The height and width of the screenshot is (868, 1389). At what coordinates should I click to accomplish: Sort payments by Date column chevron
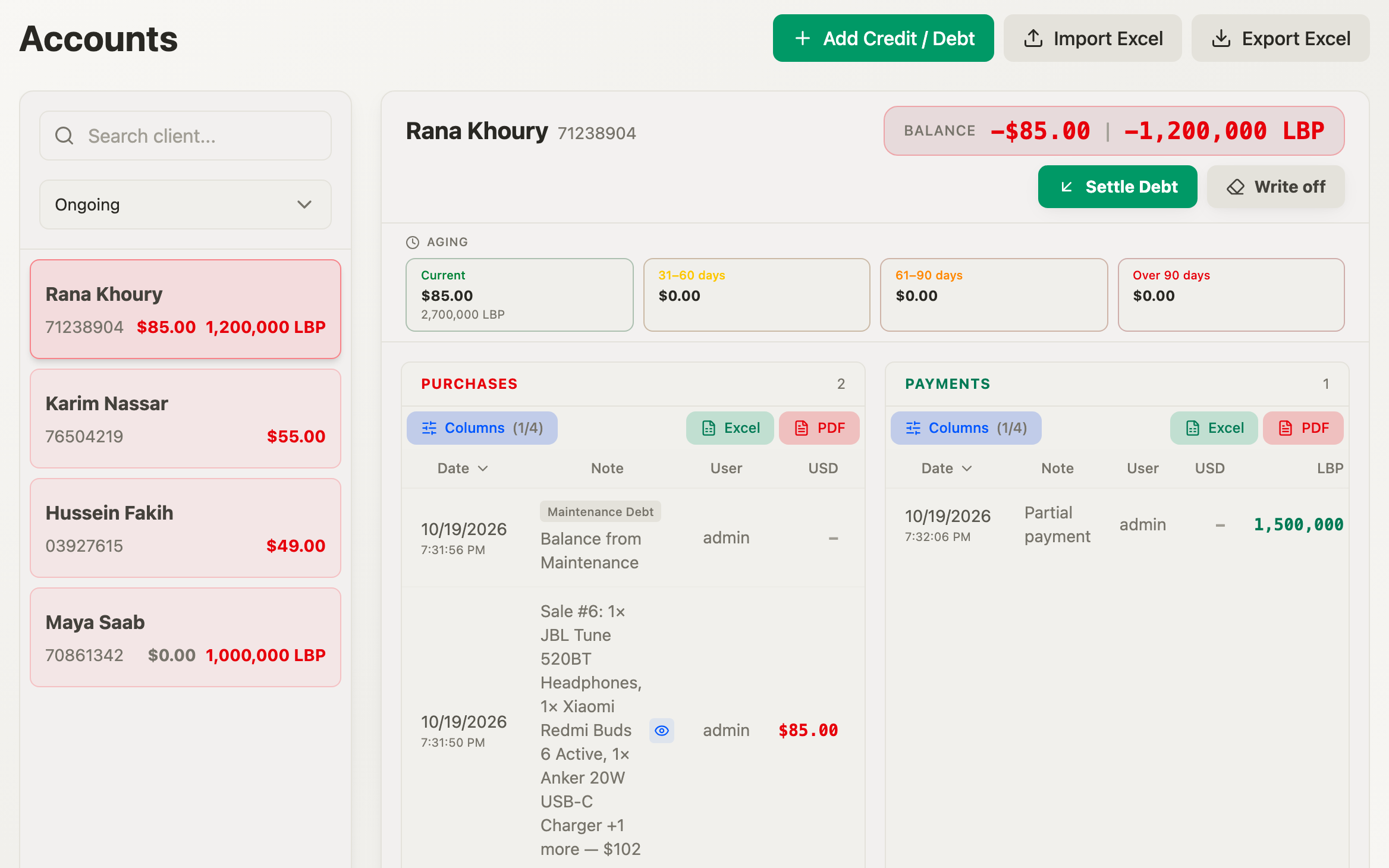click(x=967, y=468)
